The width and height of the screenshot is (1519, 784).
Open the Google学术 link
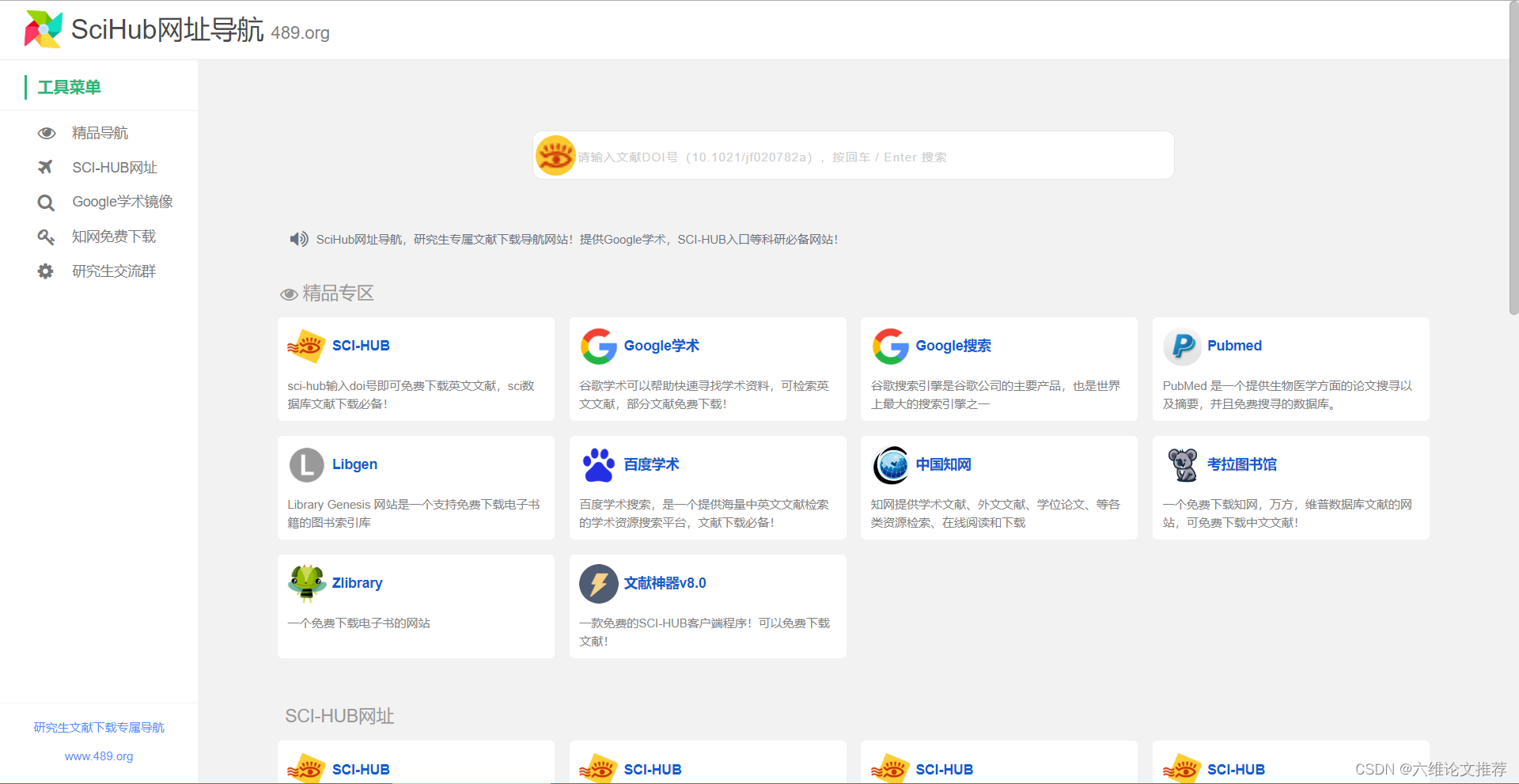(661, 346)
